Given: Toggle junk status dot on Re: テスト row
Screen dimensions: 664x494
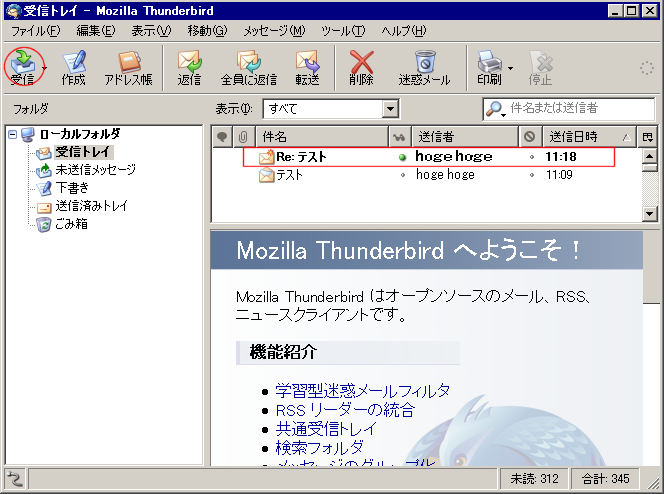Looking at the screenshot, I should [x=532, y=157].
